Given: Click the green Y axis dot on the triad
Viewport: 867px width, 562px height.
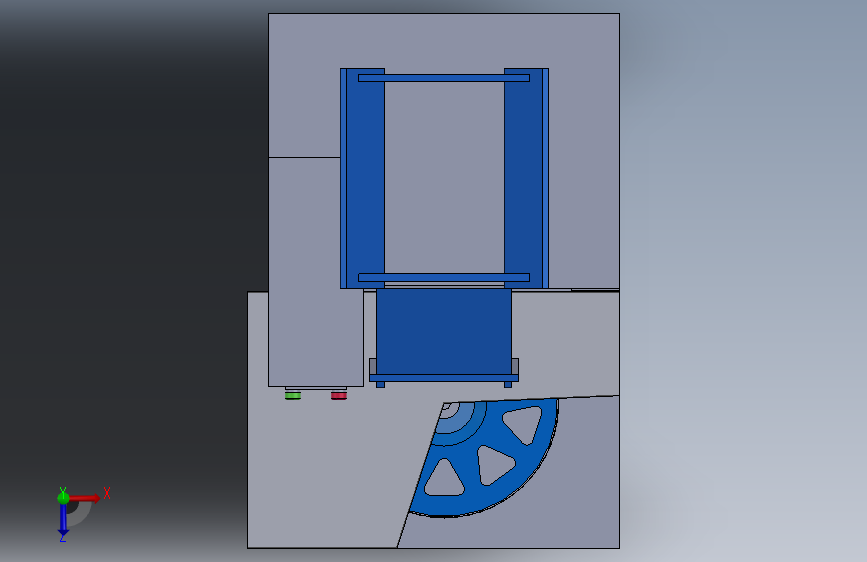Looking at the screenshot, I should point(63,497).
